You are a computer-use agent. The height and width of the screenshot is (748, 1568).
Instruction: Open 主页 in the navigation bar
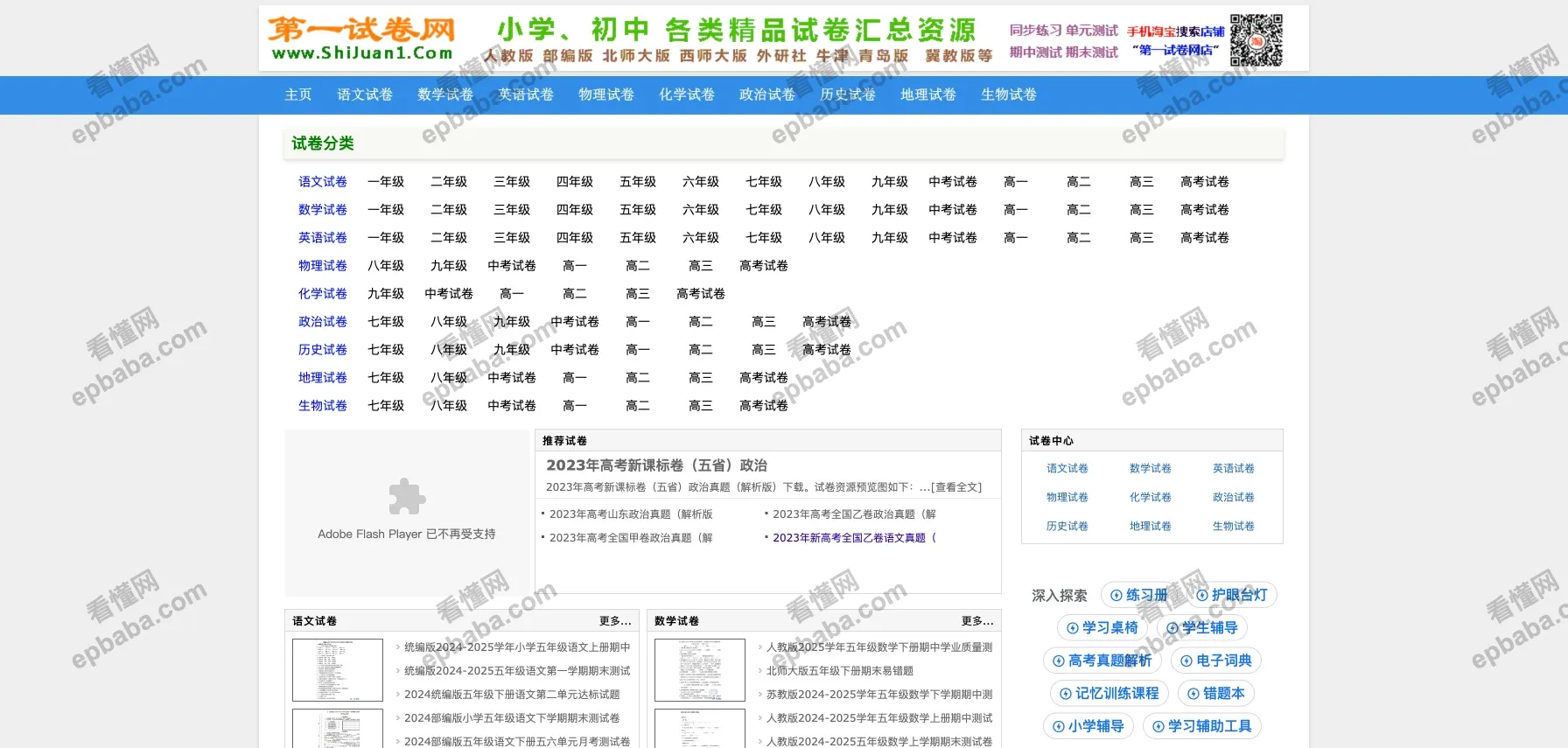(x=298, y=94)
